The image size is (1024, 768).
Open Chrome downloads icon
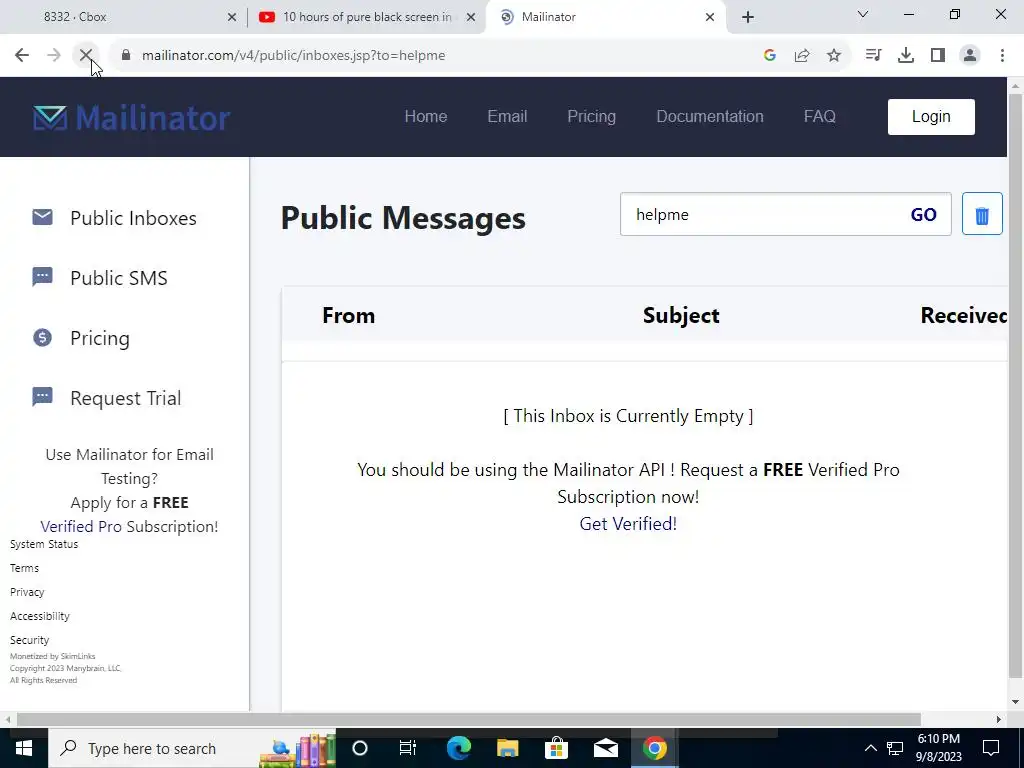[x=906, y=56]
